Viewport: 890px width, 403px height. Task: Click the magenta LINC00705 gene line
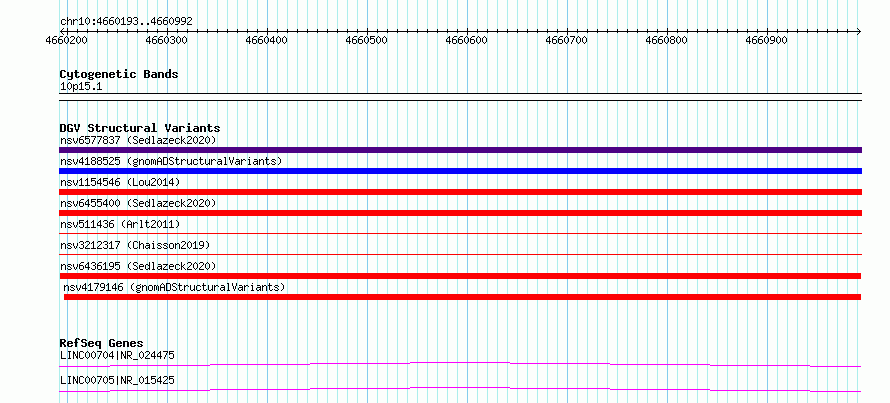[460, 389]
